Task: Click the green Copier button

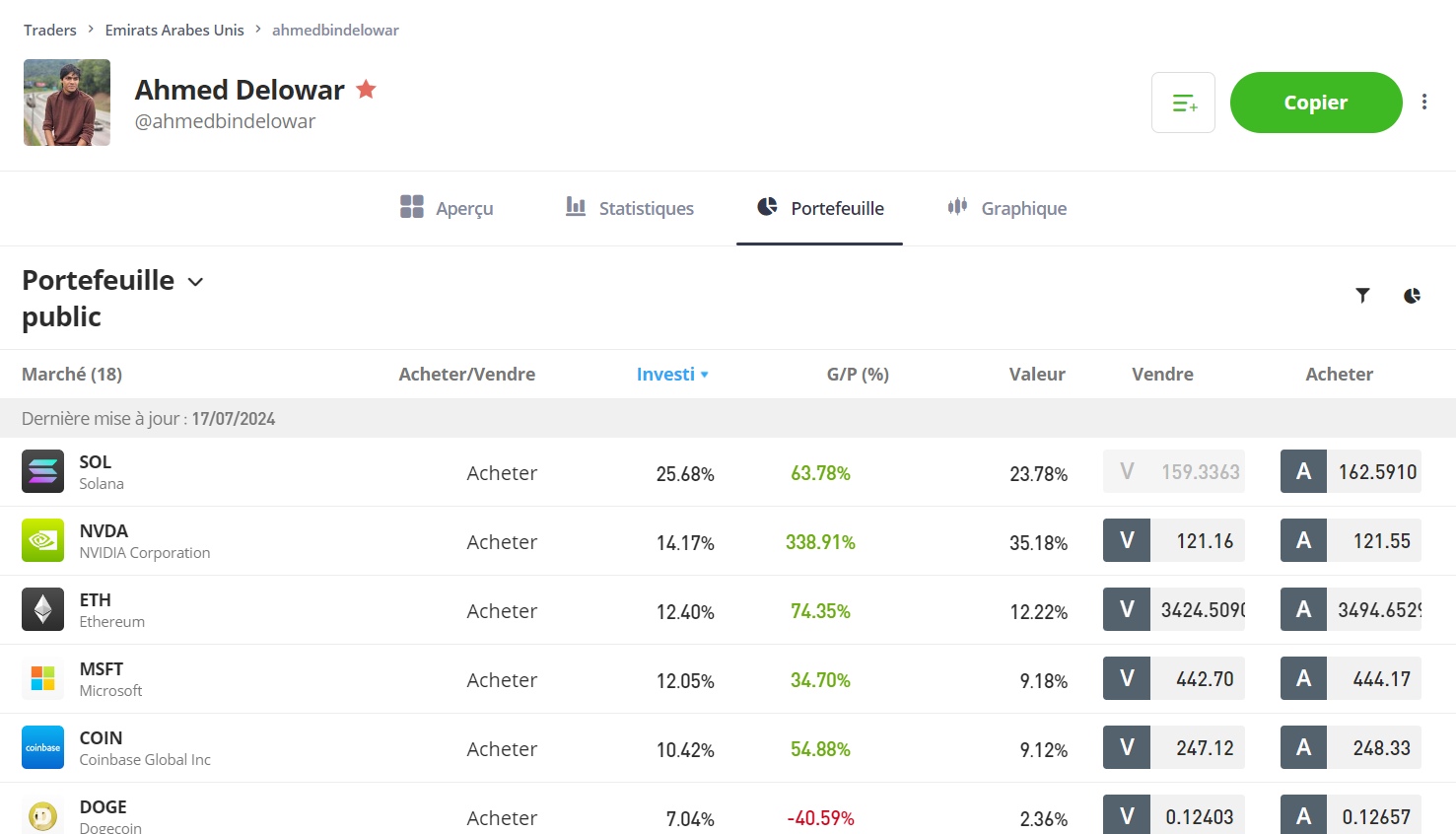Action: [1315, 102]
